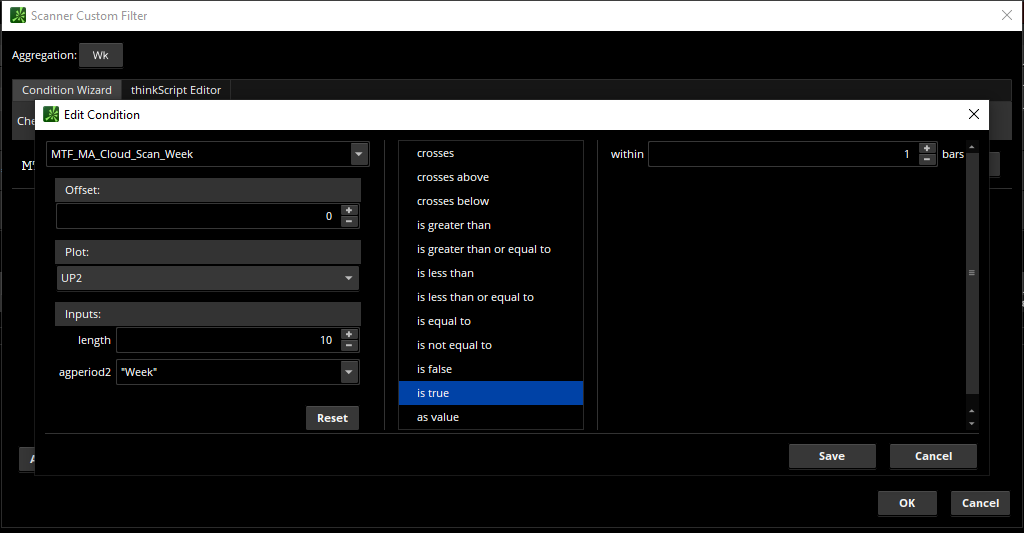Decrease the length input with minus button
1024x533 pixels.
click(x=348, y=345)
